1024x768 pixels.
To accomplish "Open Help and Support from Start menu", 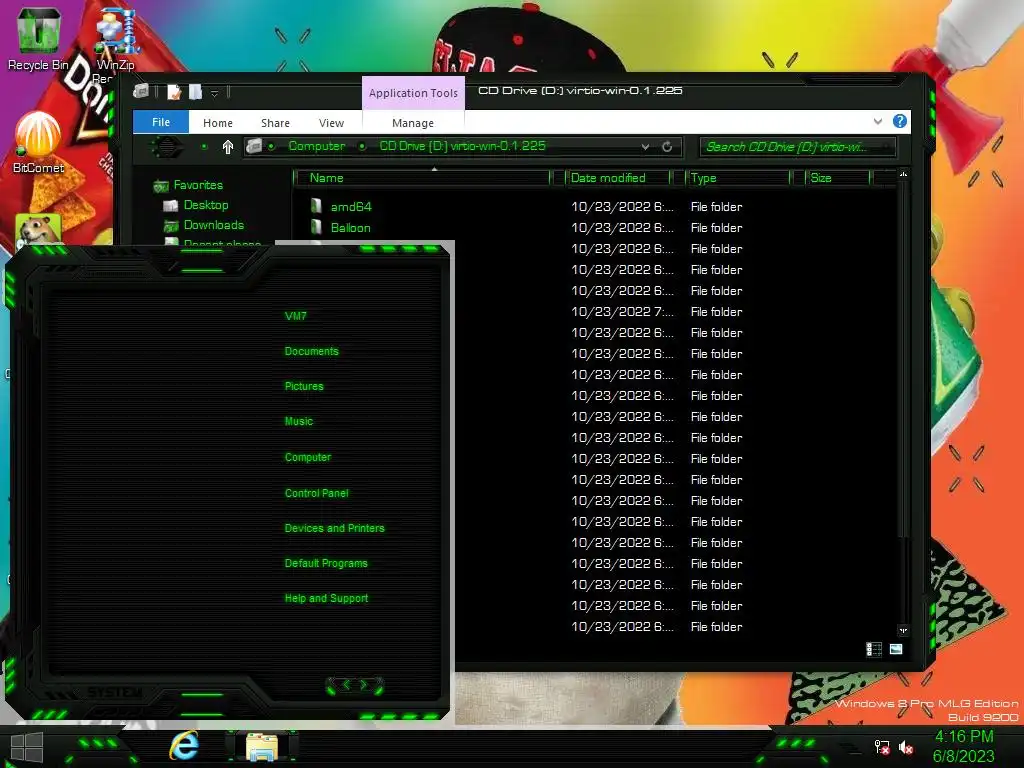I will pos(326,599).
